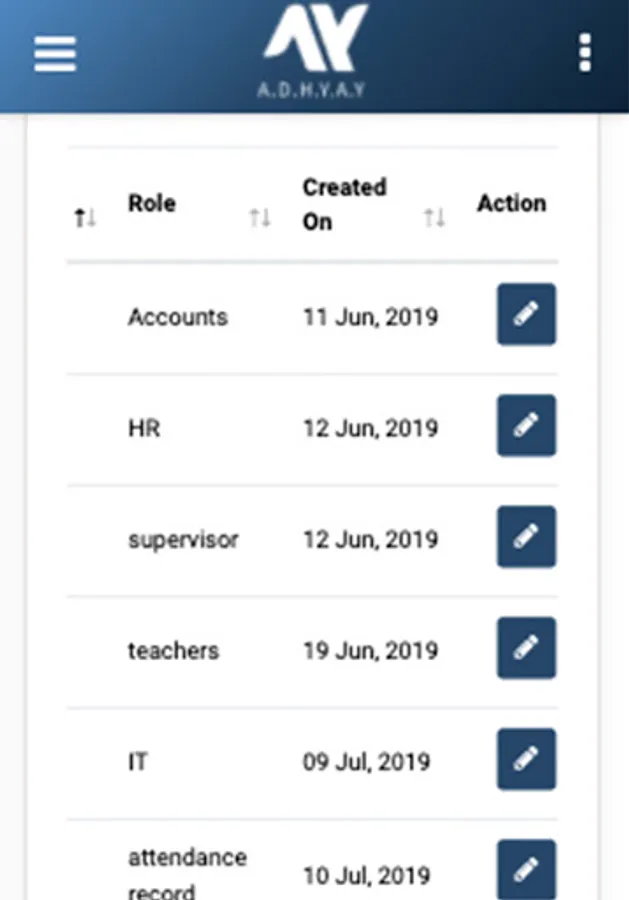
Task: Toggle sort arrows beside Created On
Action: click(x=434, y=217)
